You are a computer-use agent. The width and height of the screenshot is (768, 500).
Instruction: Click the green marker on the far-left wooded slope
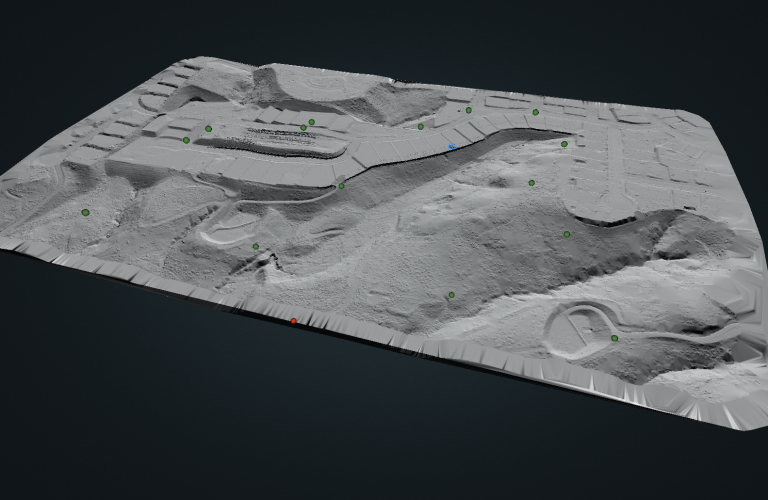point(85,212)
